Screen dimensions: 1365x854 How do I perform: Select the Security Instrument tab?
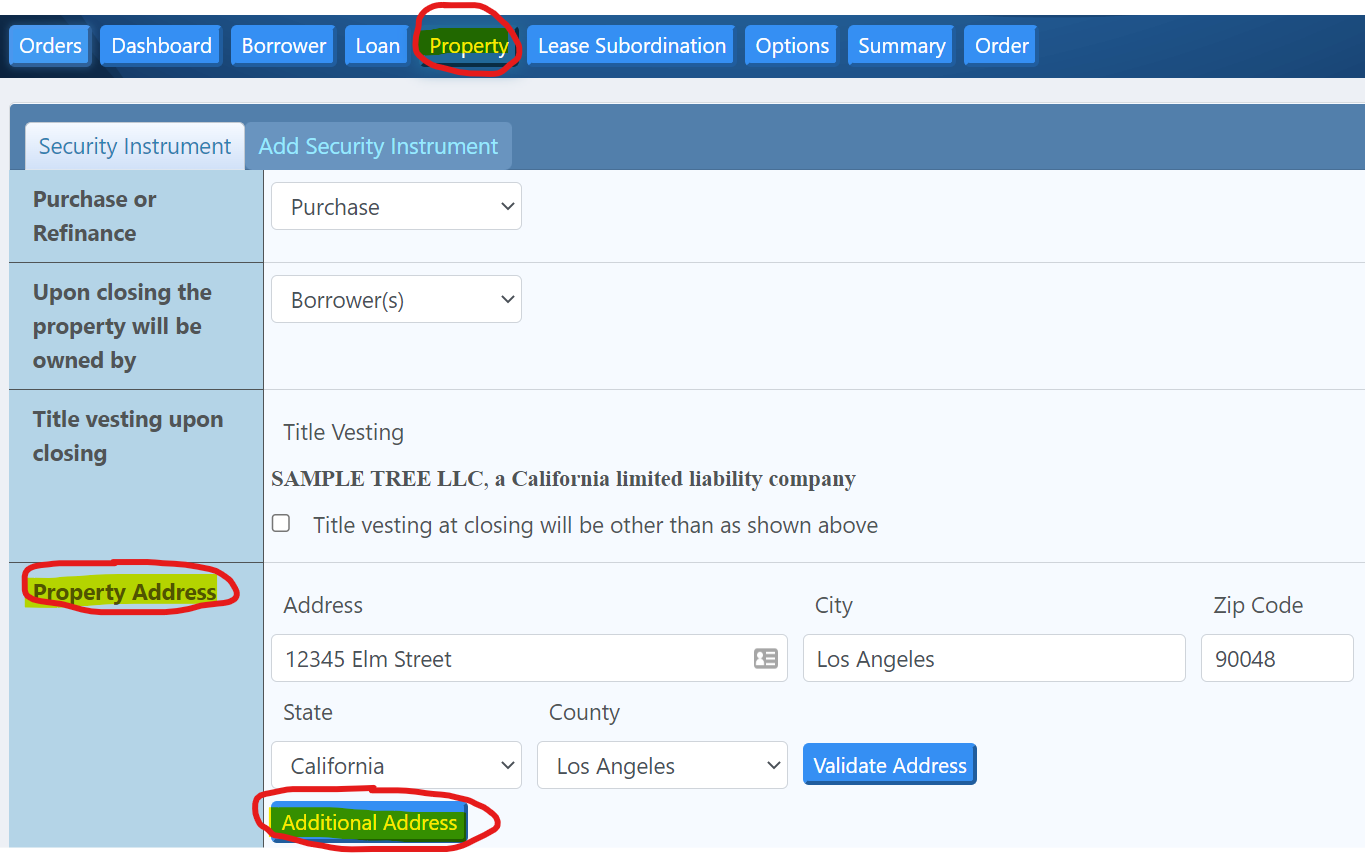[134, 145]
